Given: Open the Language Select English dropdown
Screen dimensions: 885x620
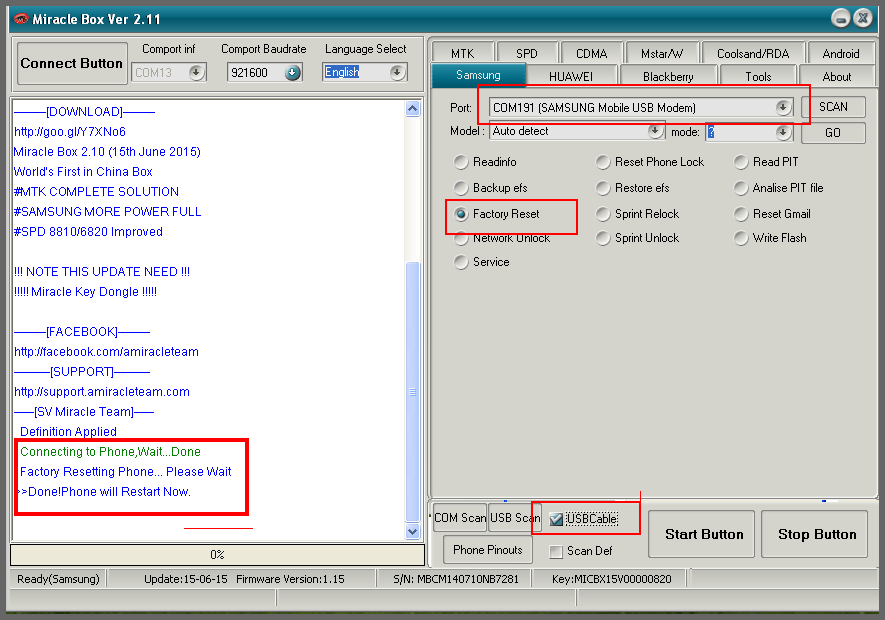Looking at the screenshot, I should (397, 72).
